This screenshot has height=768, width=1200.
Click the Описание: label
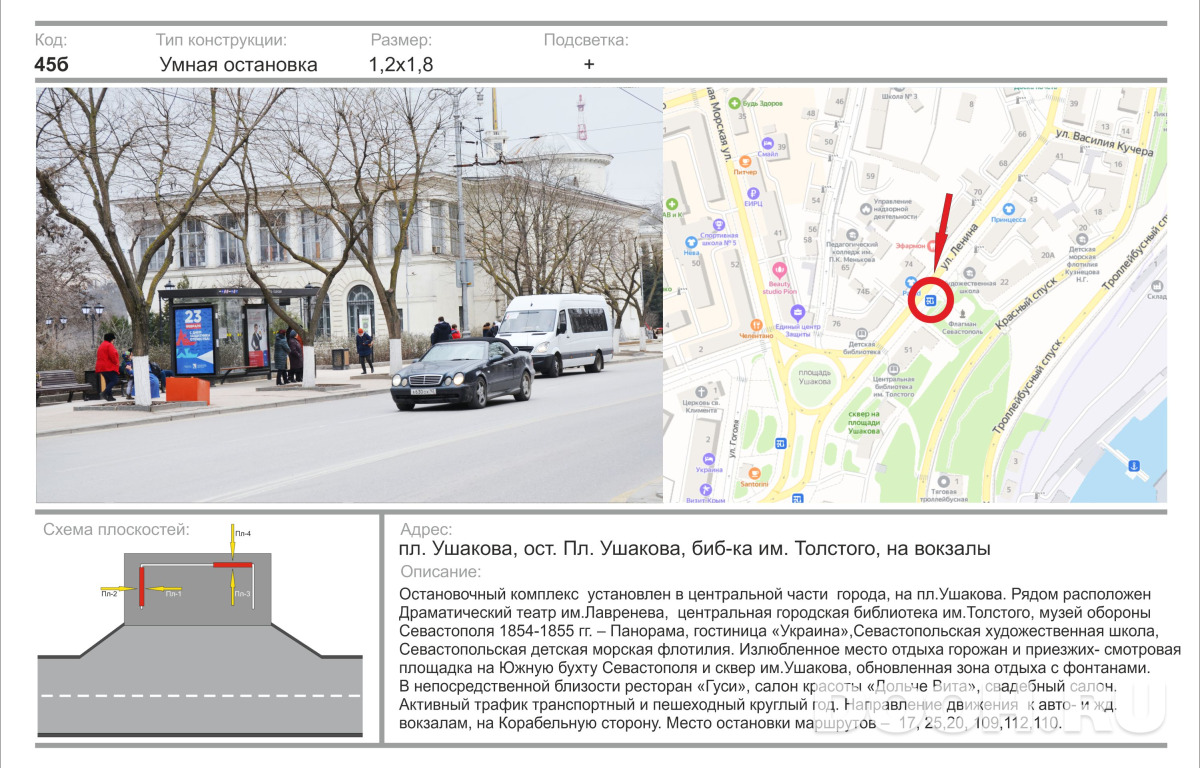(440, 572)
